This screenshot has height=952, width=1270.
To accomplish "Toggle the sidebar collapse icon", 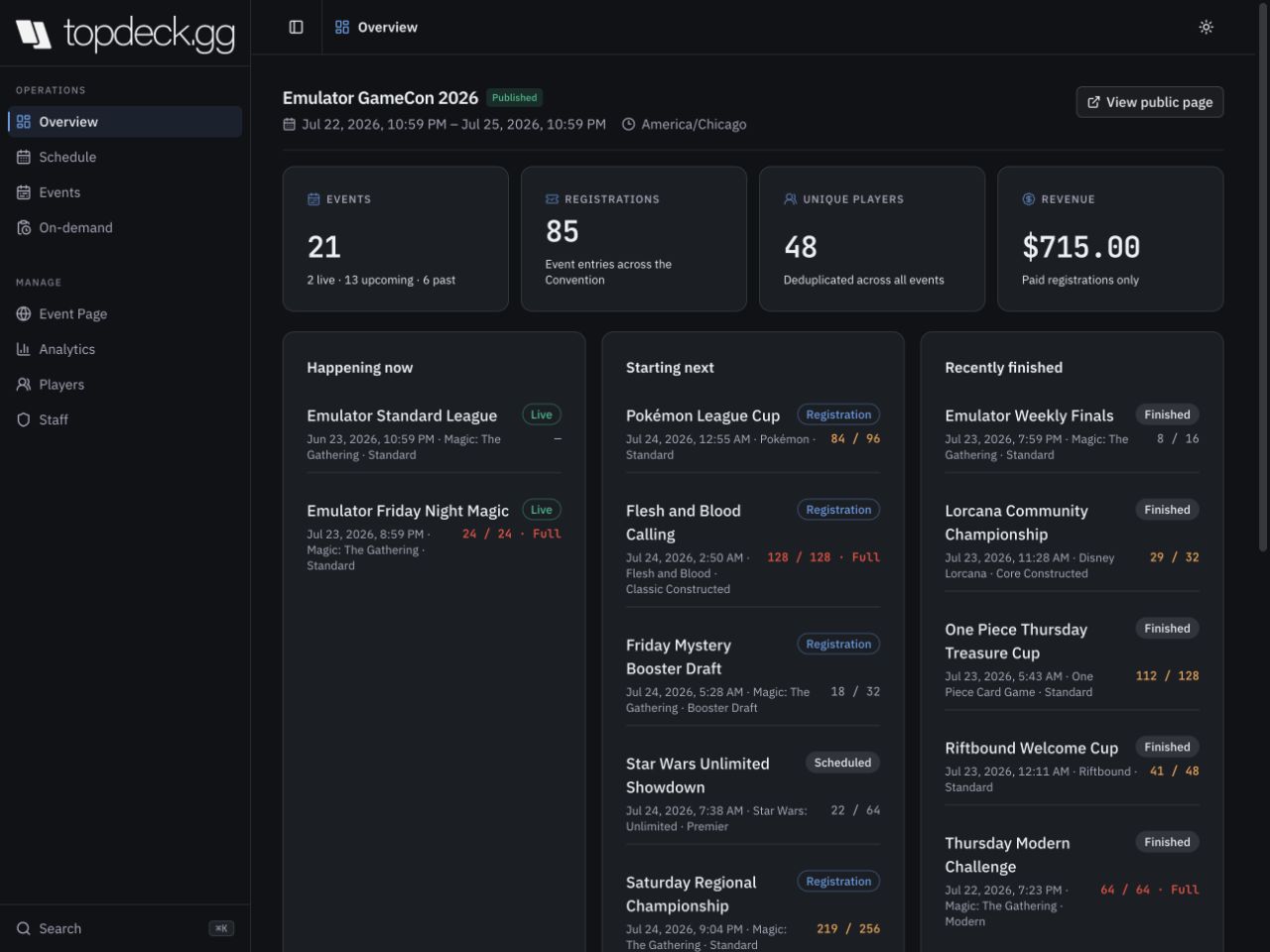I will (x=296, y=27).
